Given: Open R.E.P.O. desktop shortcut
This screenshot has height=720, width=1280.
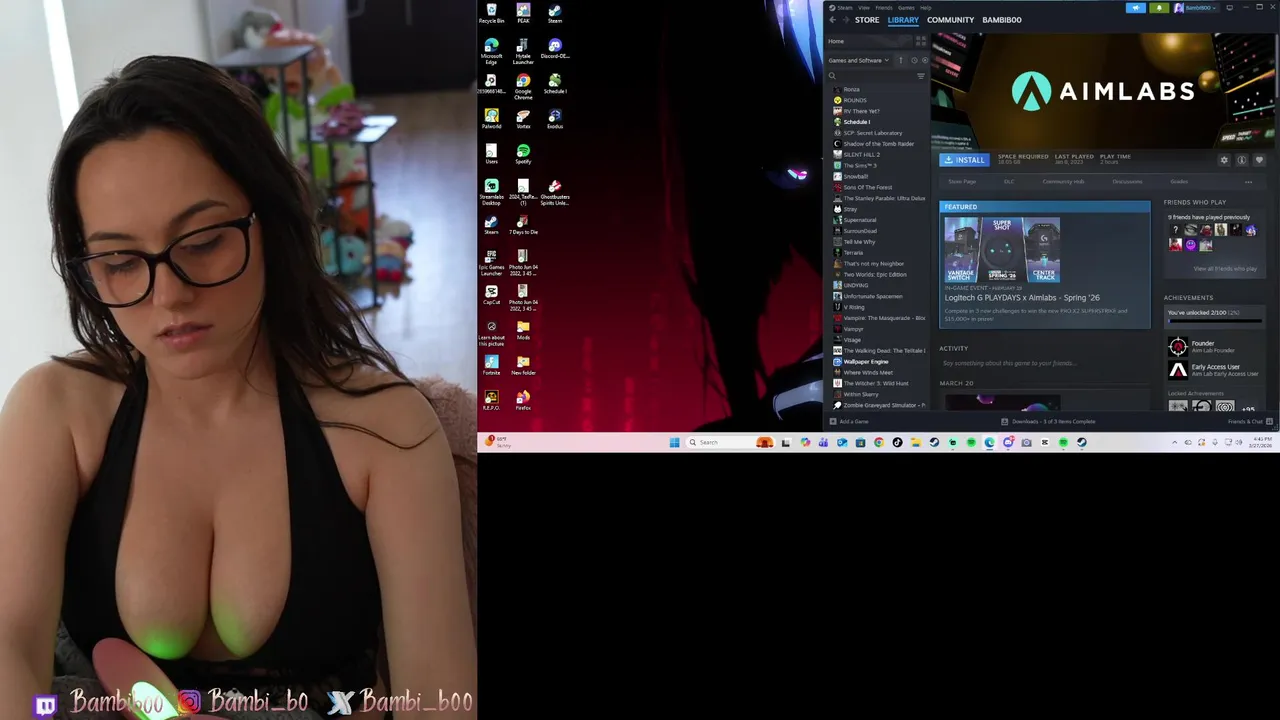Looking at the screenshot, I should tap(491, 401).
